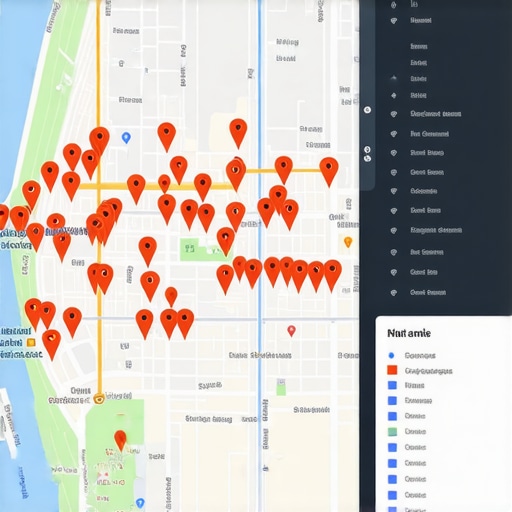
Task: Click the red pin inside the large southern park
Action: click(x=120, y=440)
